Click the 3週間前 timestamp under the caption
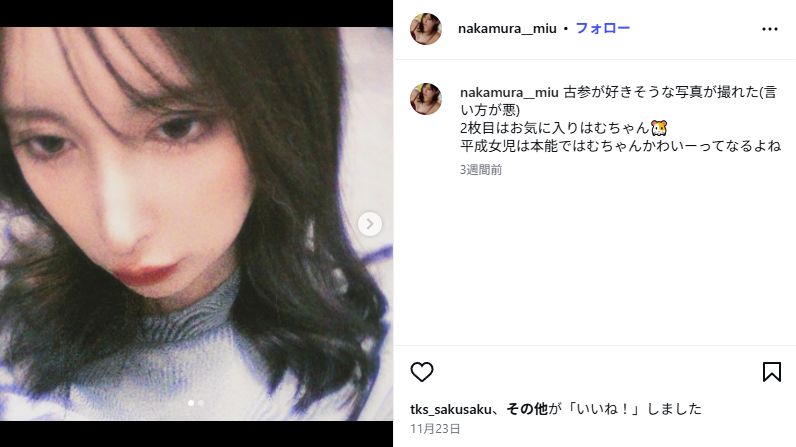 click(481, 169)
